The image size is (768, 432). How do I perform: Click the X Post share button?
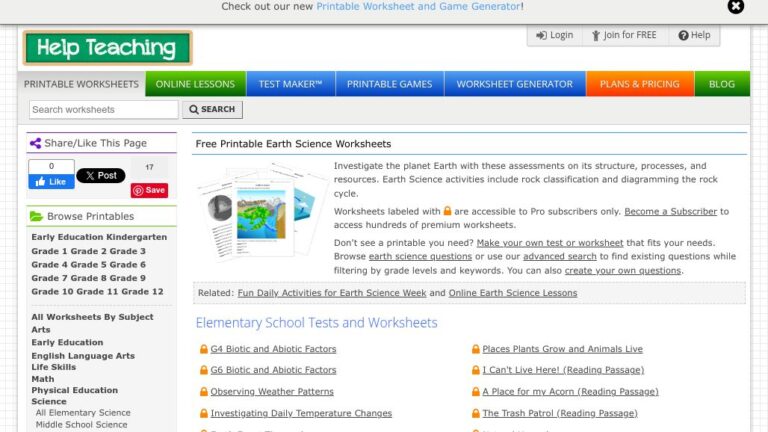pos(100,175)
